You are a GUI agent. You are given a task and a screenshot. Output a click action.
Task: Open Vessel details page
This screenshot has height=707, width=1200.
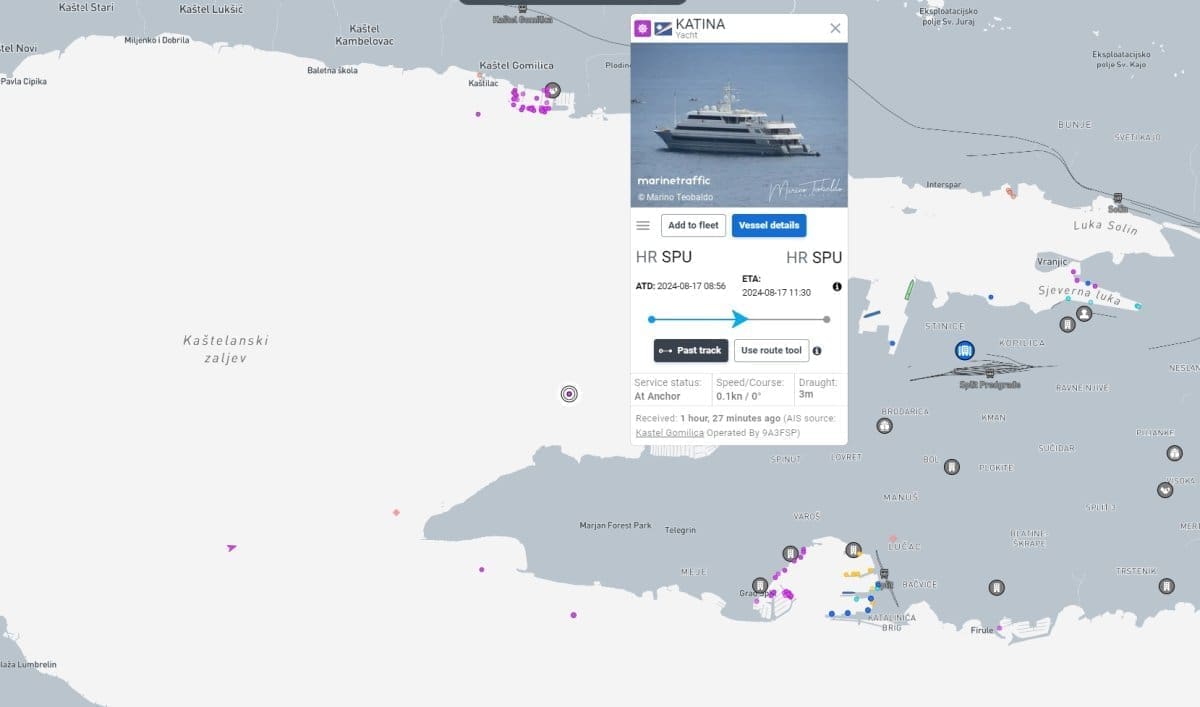[x=769, y=226]
